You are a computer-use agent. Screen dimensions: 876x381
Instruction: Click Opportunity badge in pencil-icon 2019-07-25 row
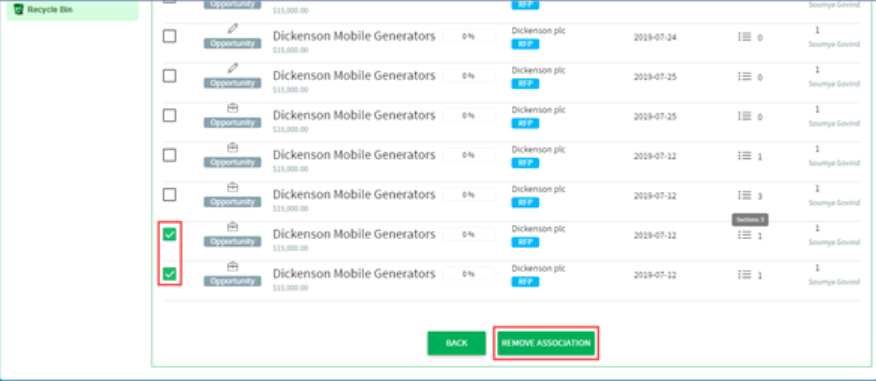[x=232, y=83]
